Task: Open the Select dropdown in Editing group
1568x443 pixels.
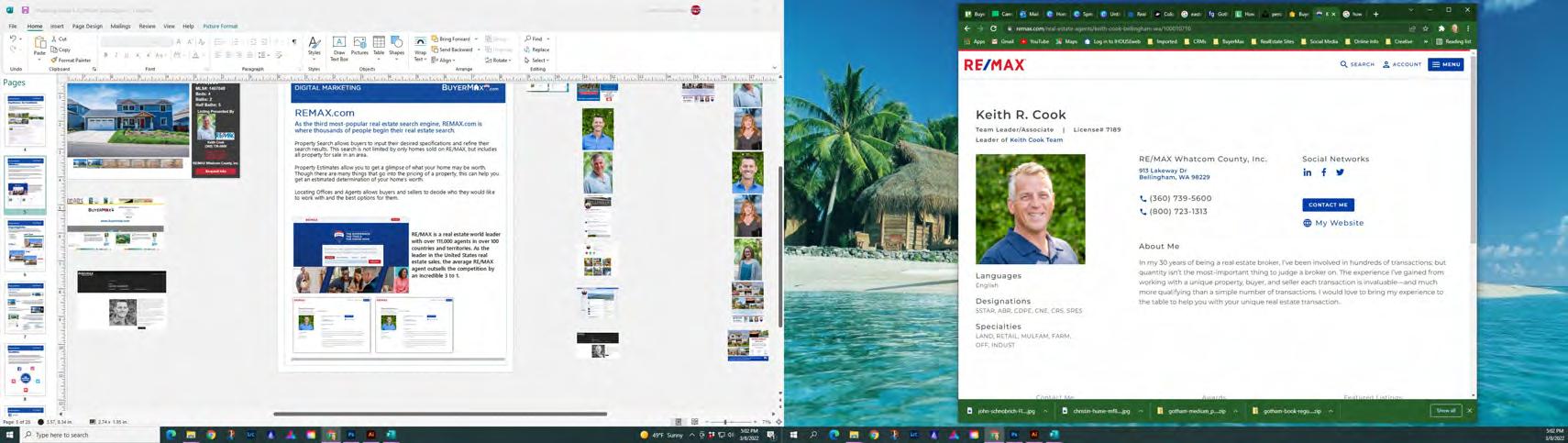Action: point(537,61)
